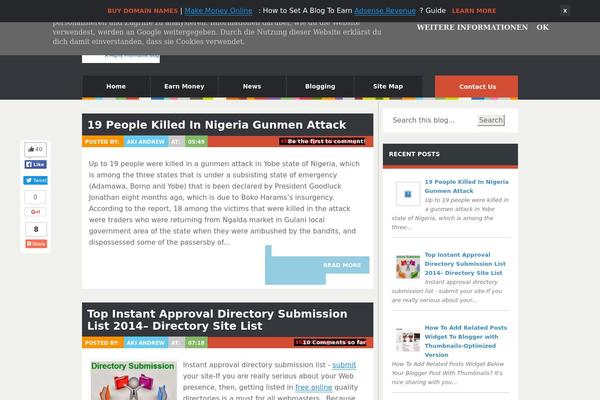Open recent post Top Instant Approval Directory
The width and height of the screenshot is (600, 400).
click(x=465, y=264)
